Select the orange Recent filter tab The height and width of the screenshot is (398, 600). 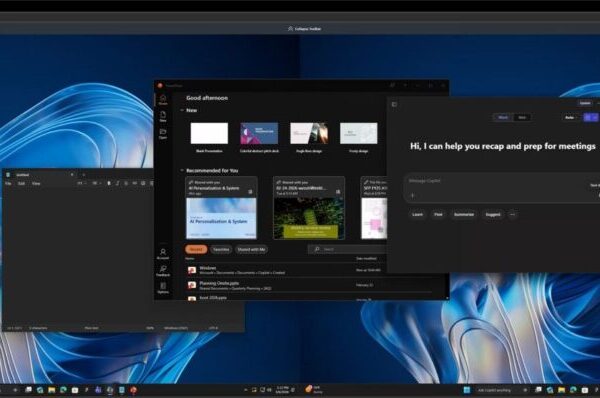tap(196, 250)
